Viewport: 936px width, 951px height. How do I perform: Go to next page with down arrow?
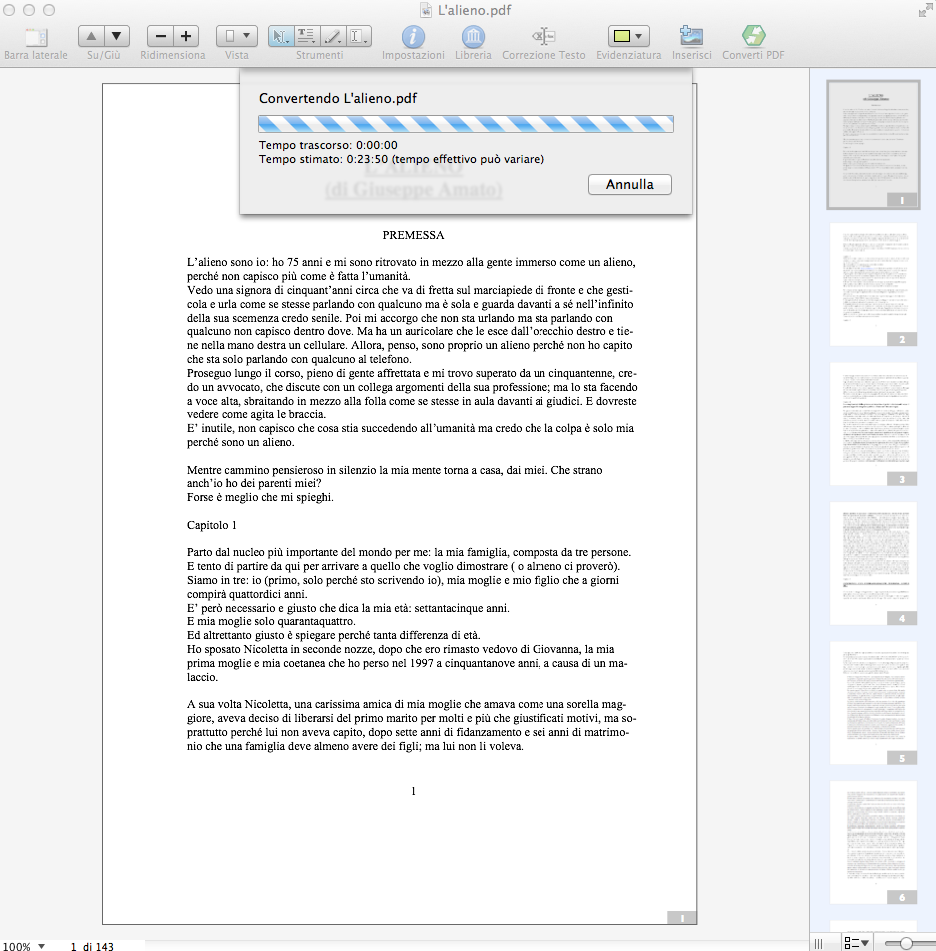116,36
